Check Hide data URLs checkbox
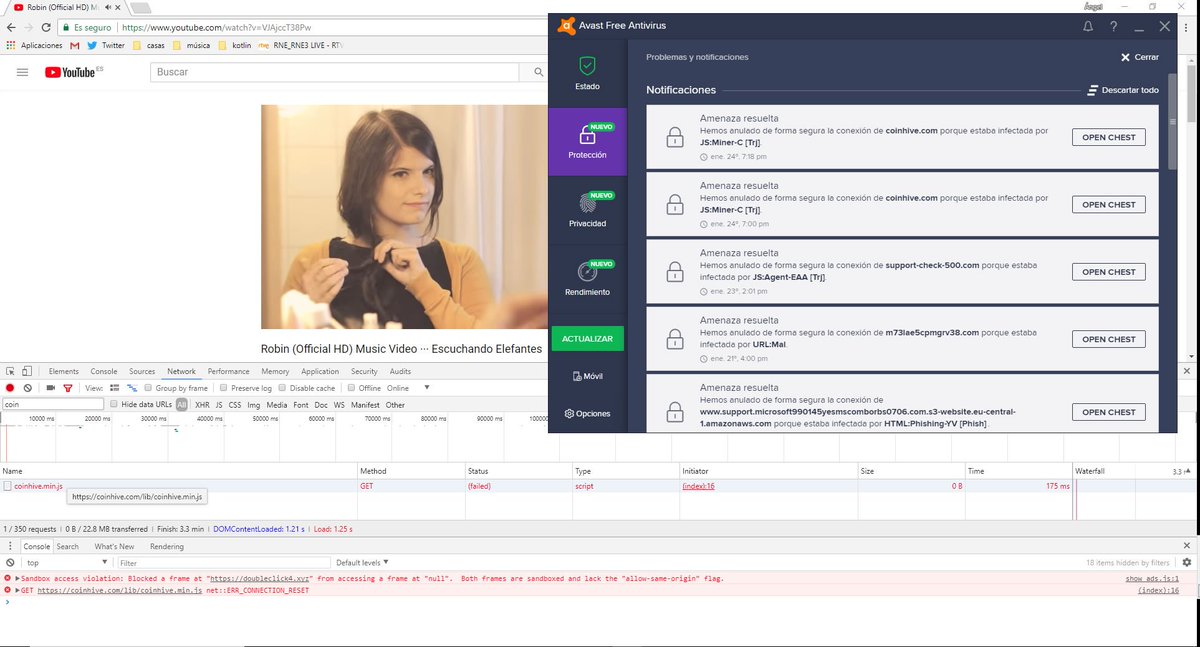 click(114, 404)
